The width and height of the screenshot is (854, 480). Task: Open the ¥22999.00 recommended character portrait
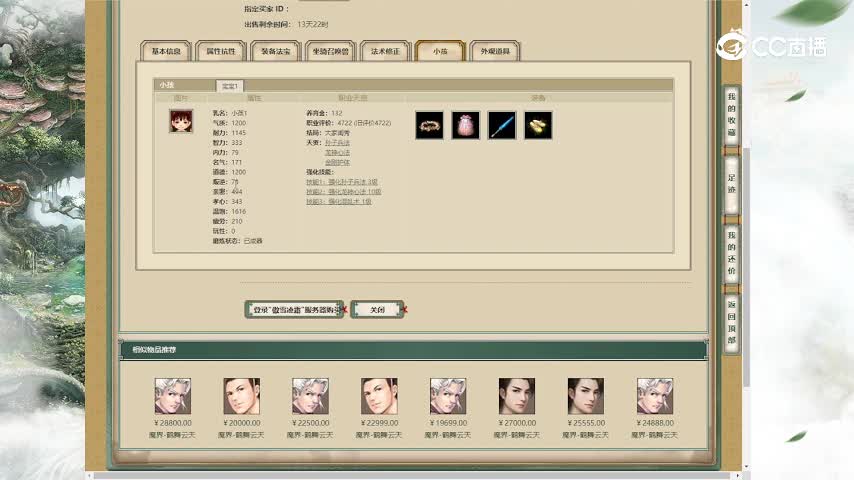click(x=379, y=396)
